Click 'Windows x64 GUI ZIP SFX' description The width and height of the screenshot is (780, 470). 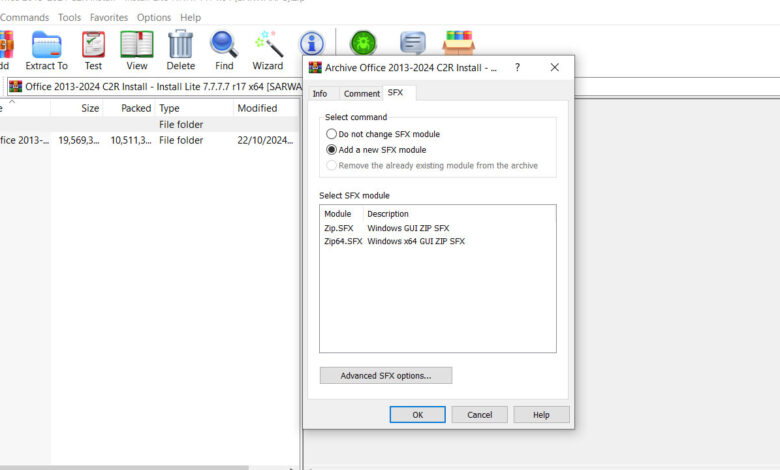[x=416, y=241]
